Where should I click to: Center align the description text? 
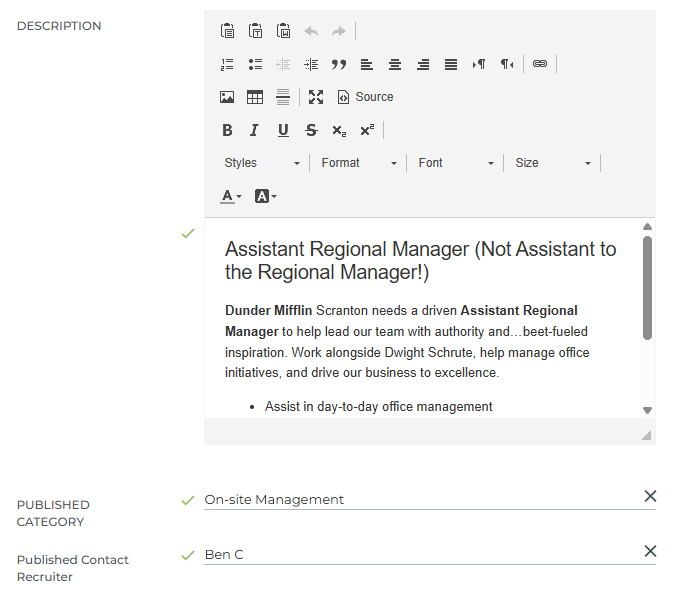(x=395, y=64)
